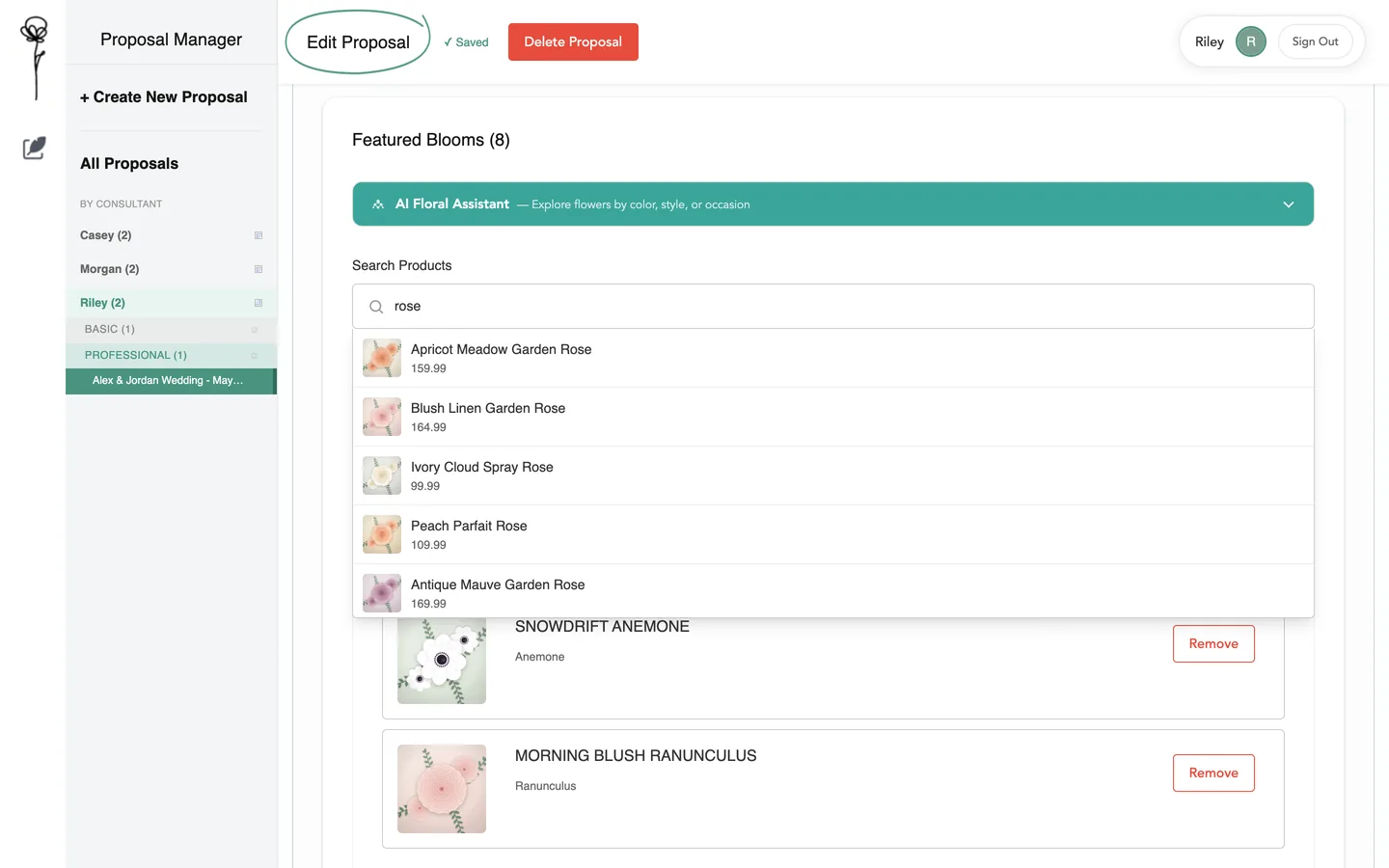
Task: Open PROFESSIONAL (1) proposals
Action: pyautogui.click(x=136, y=356)
